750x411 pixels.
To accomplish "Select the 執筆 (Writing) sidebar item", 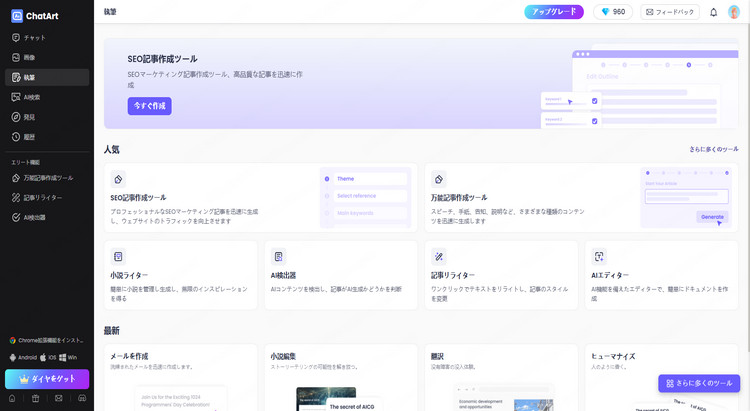I will pyautogui.click(x=47, y=77).
